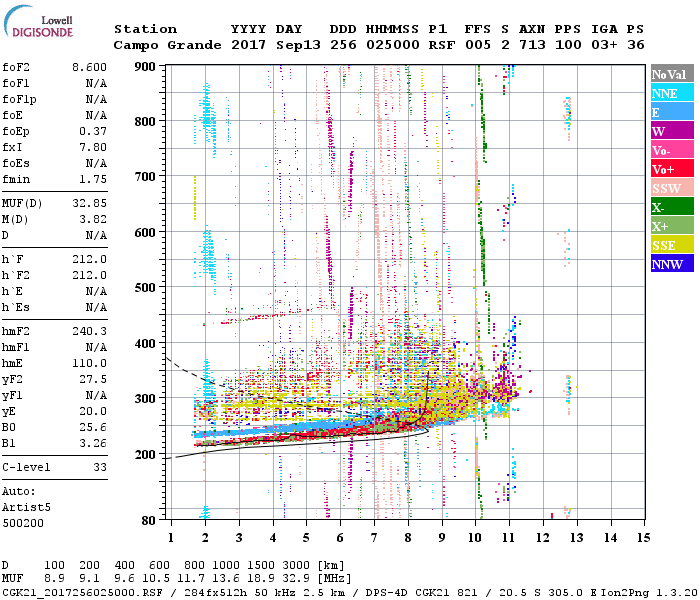Screen dimensions: 700x600
Task: Click the 80 km height axis label
Action: pos(148,521)
